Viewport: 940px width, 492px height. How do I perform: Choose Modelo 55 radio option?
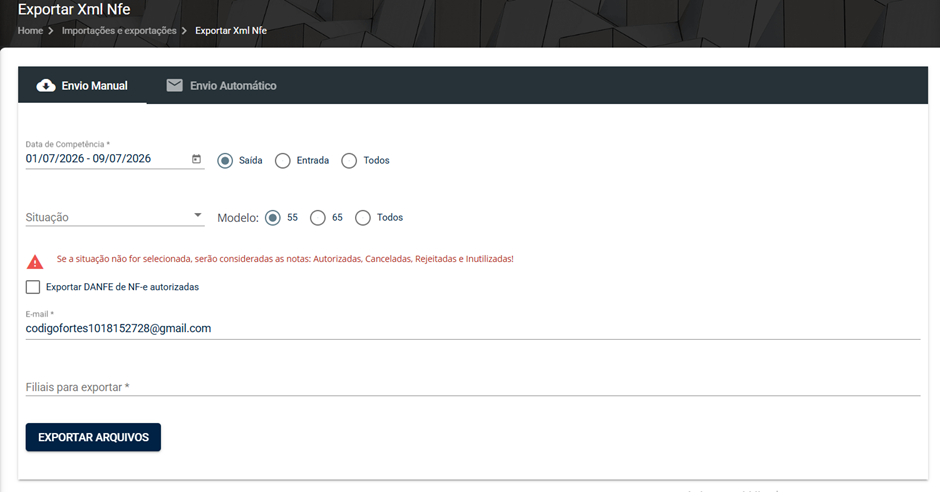[x=272, y=218]
